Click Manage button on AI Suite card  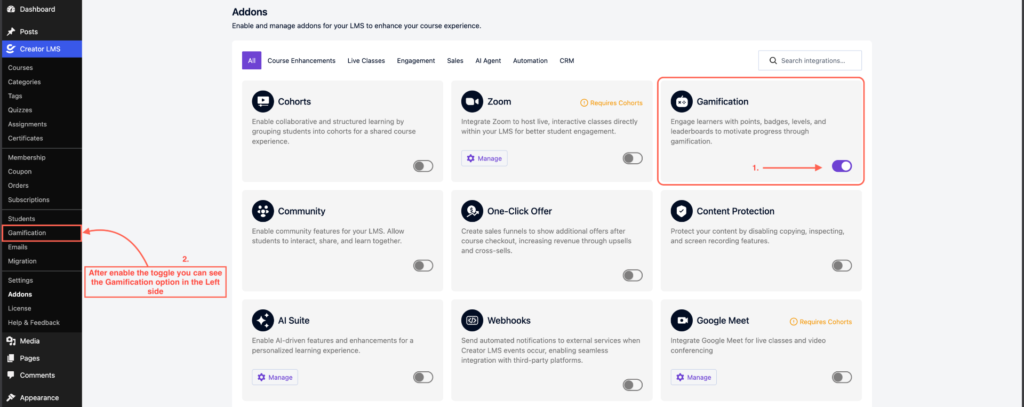point(275,377)
